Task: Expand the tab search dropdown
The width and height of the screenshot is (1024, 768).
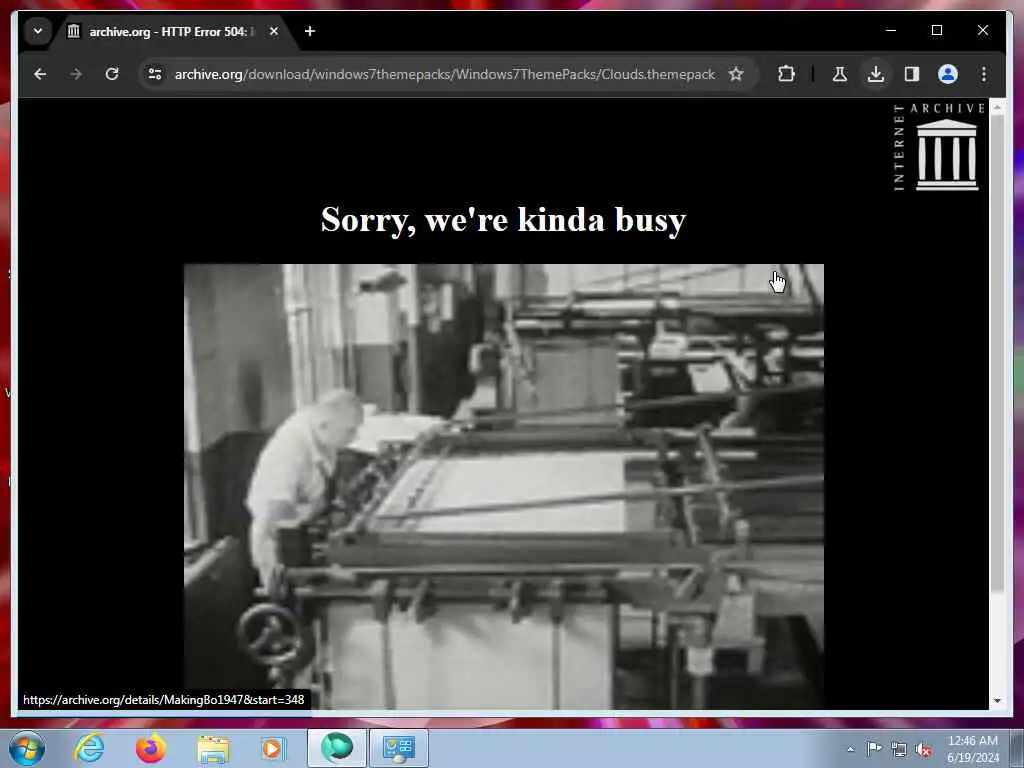Action: [x=38, y=31]
